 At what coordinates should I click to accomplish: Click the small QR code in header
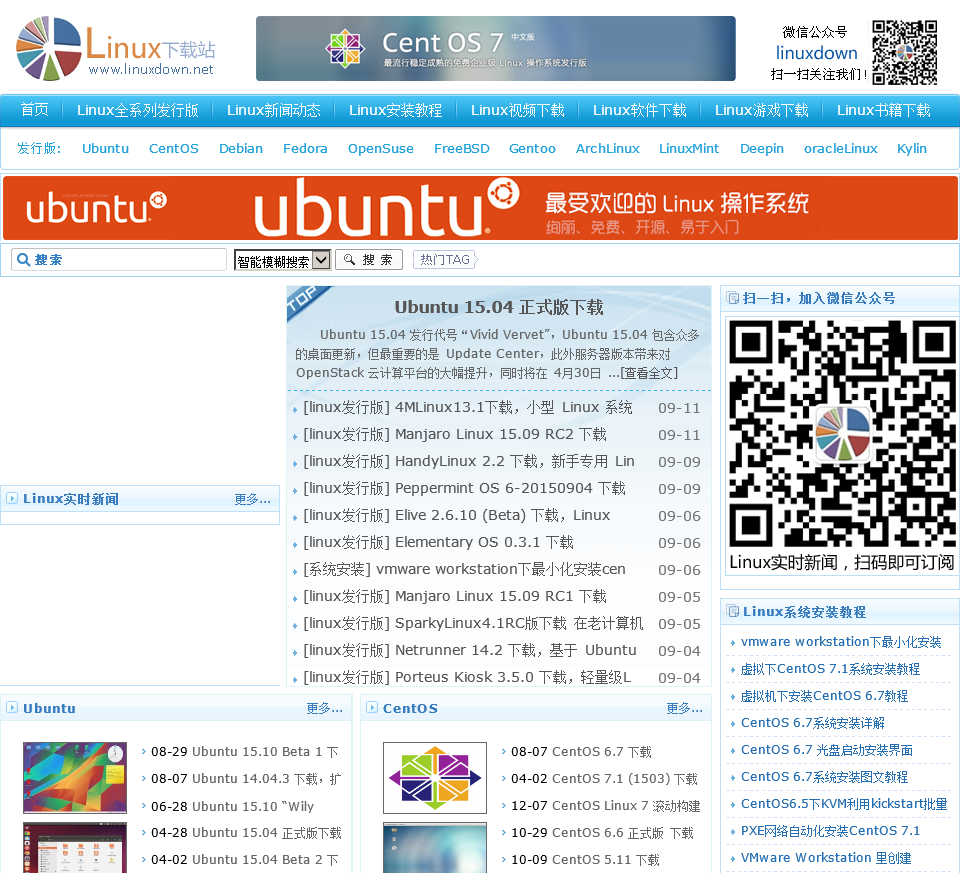(904, 52)
